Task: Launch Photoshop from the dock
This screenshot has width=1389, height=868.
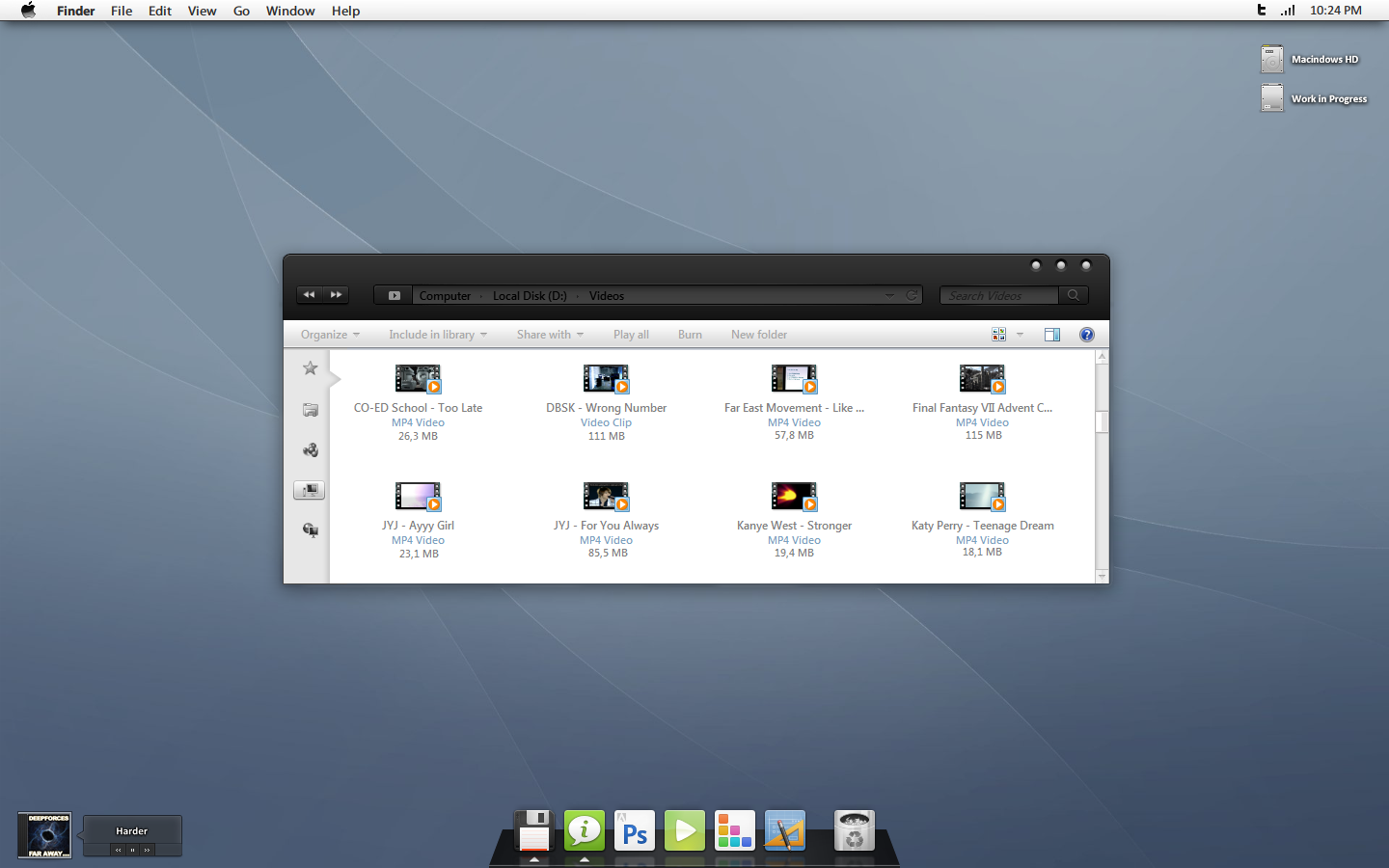Action: (635, 830)
